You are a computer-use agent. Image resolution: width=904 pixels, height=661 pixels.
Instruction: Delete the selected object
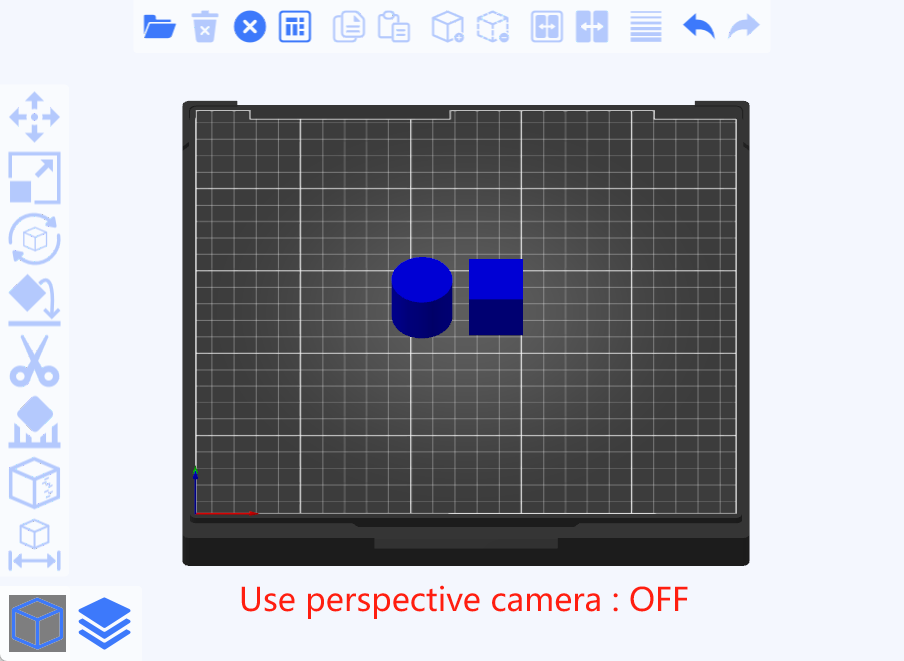(x=204, y=27)
